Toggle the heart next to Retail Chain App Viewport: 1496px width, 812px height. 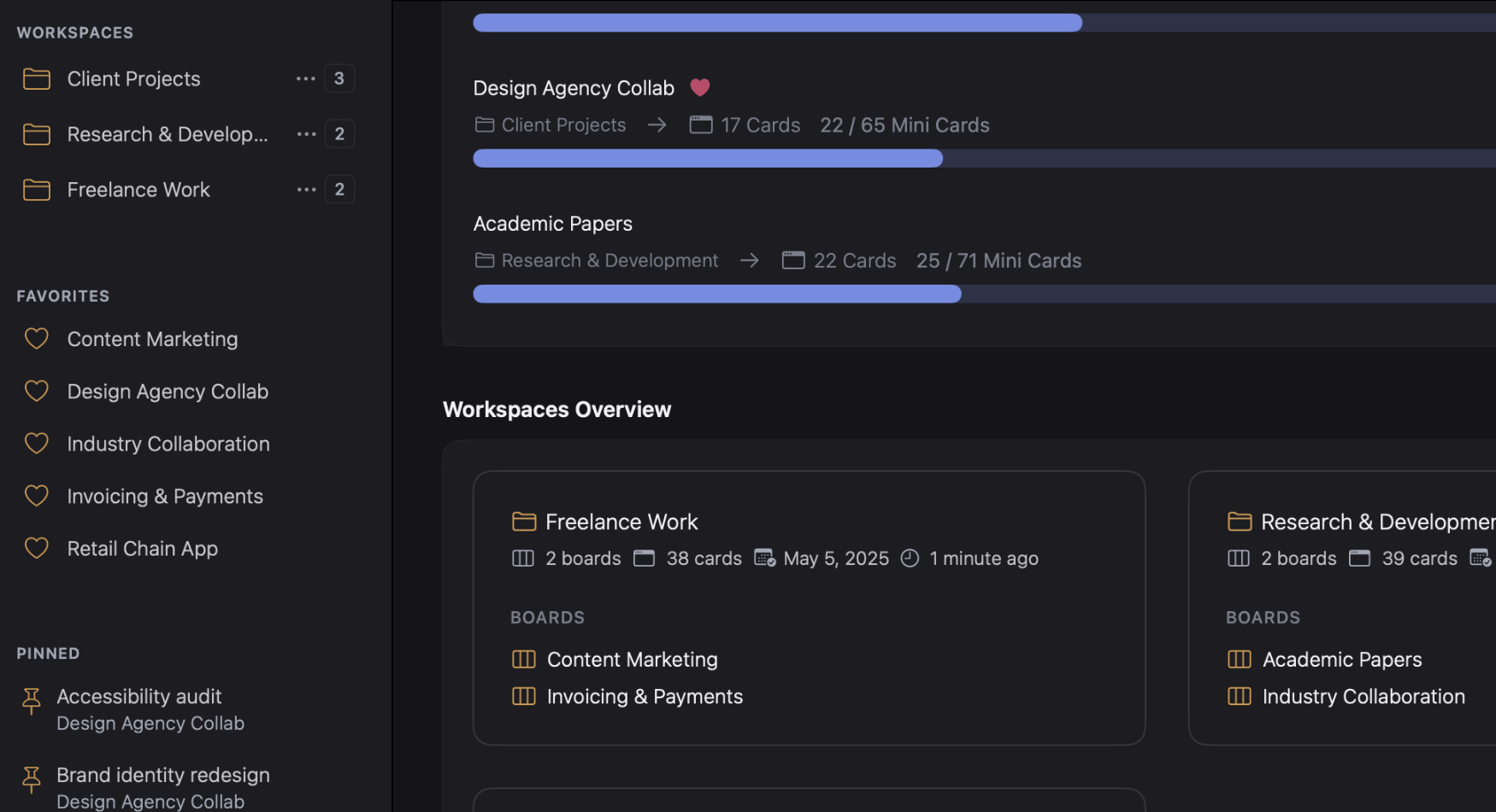pyautogui.click(x=35, y=548)
